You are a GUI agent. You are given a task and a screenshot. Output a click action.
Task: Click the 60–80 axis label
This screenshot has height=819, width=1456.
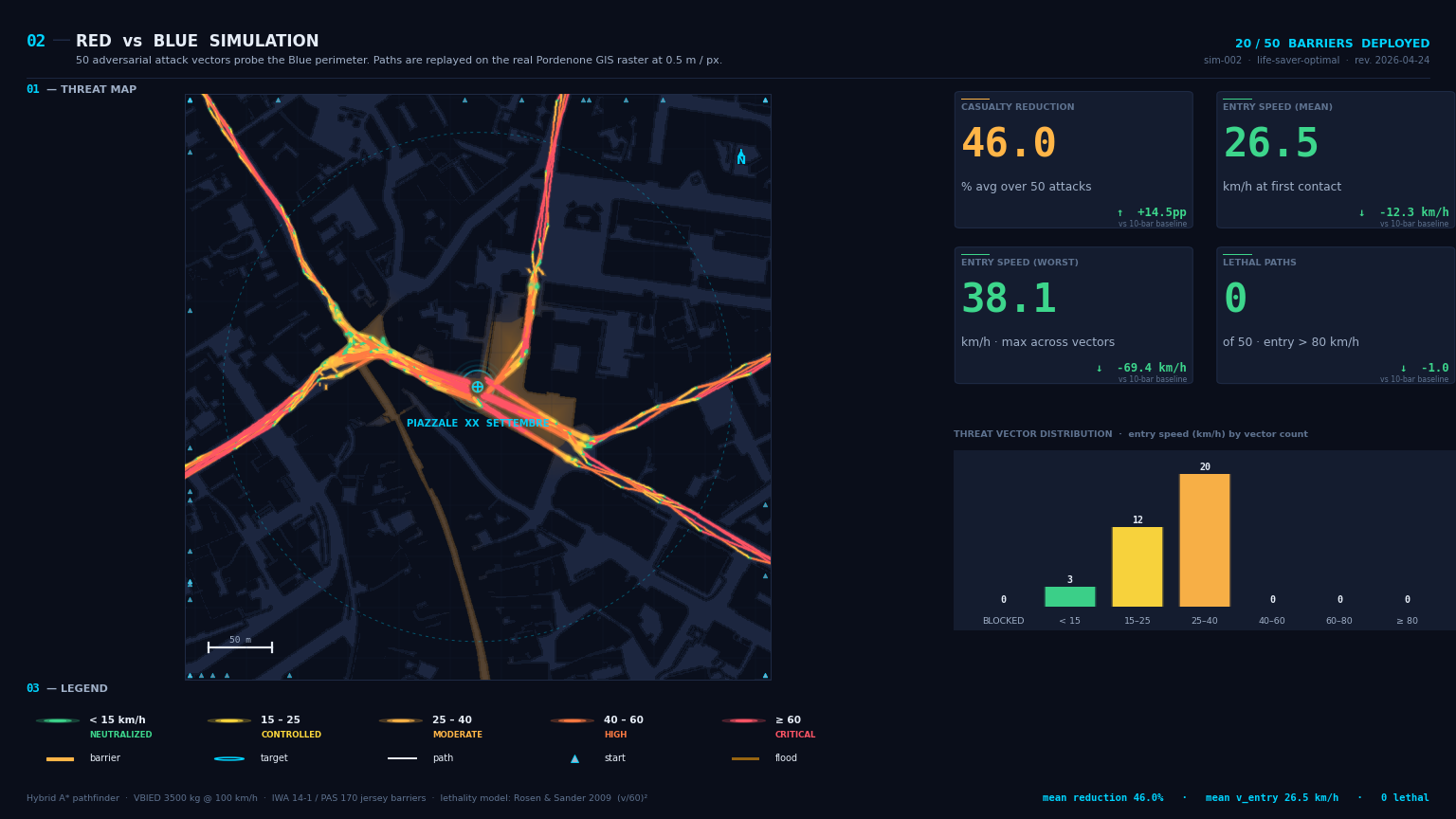(x=1339, y=621)
